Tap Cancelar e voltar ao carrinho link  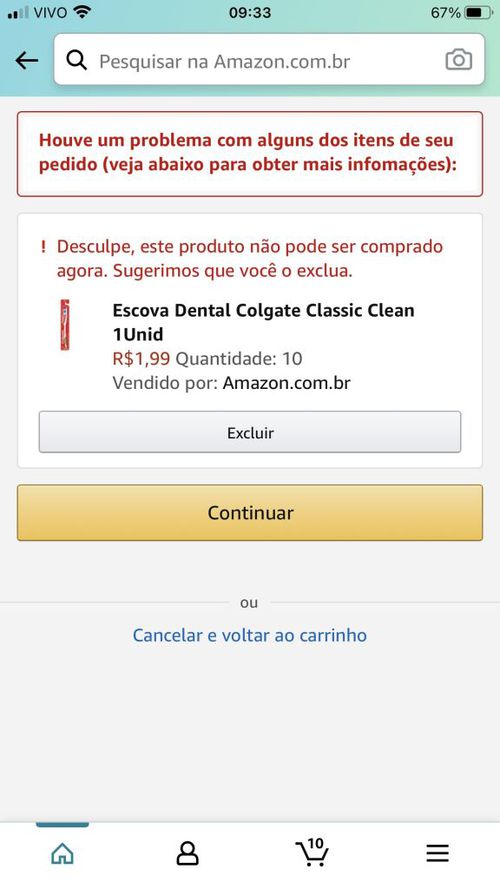pyautogui.click(x=250, y=635)
